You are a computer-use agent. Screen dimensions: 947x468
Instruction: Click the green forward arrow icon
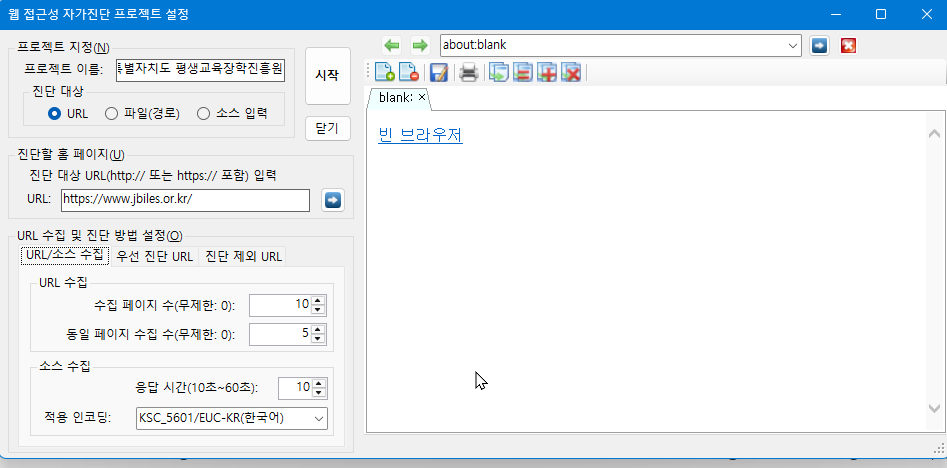coord(420,46)
